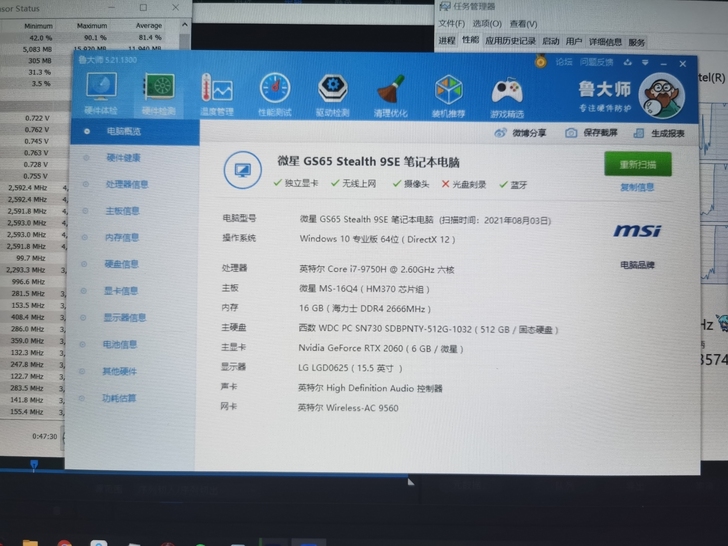This screenshot has height=546, width=728.
Task: Switch to 进程 tab in Task Manager
Action: point(447,41)
